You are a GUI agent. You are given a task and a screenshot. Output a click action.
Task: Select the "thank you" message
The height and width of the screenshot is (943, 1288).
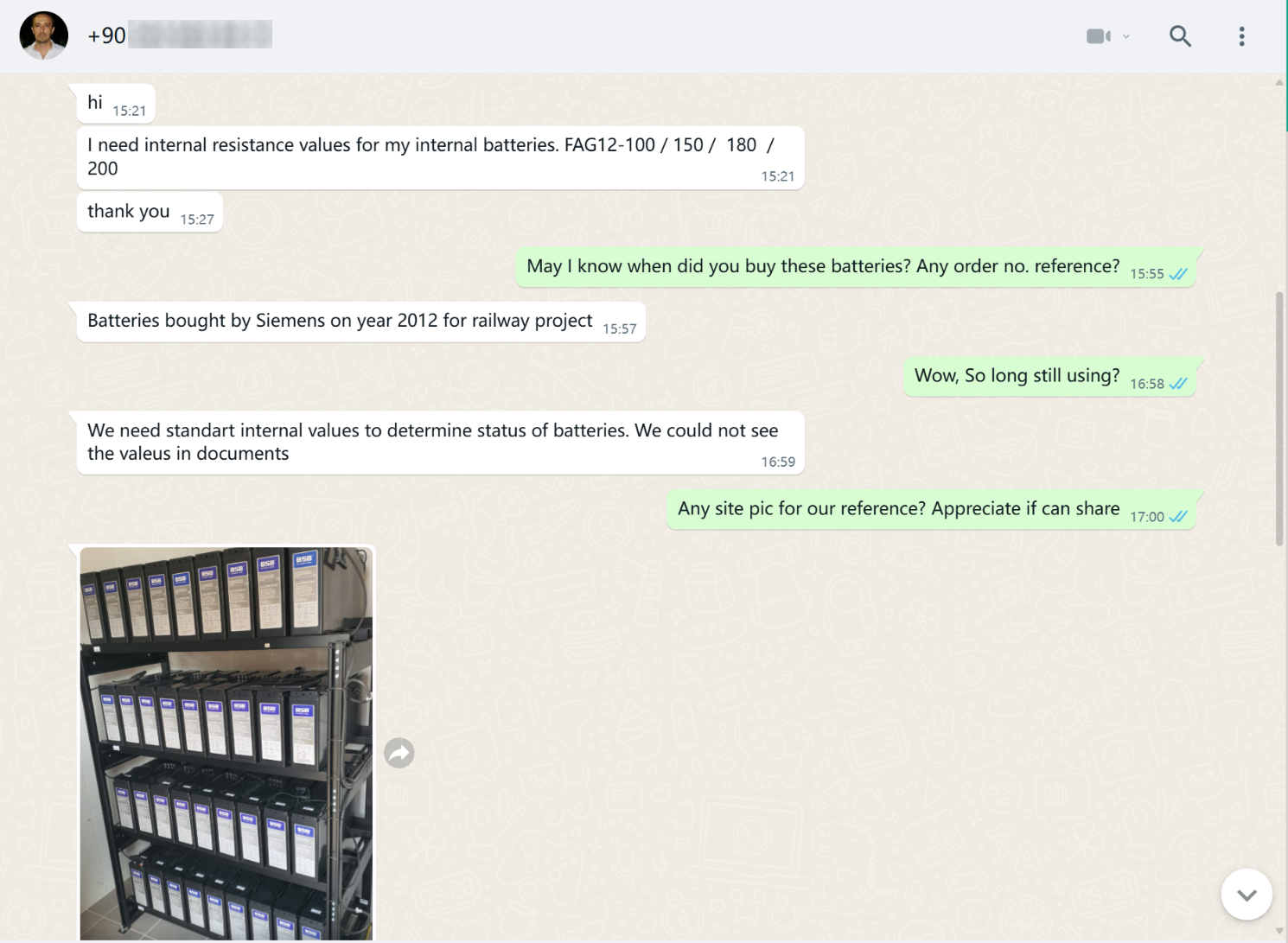point(150,213)
